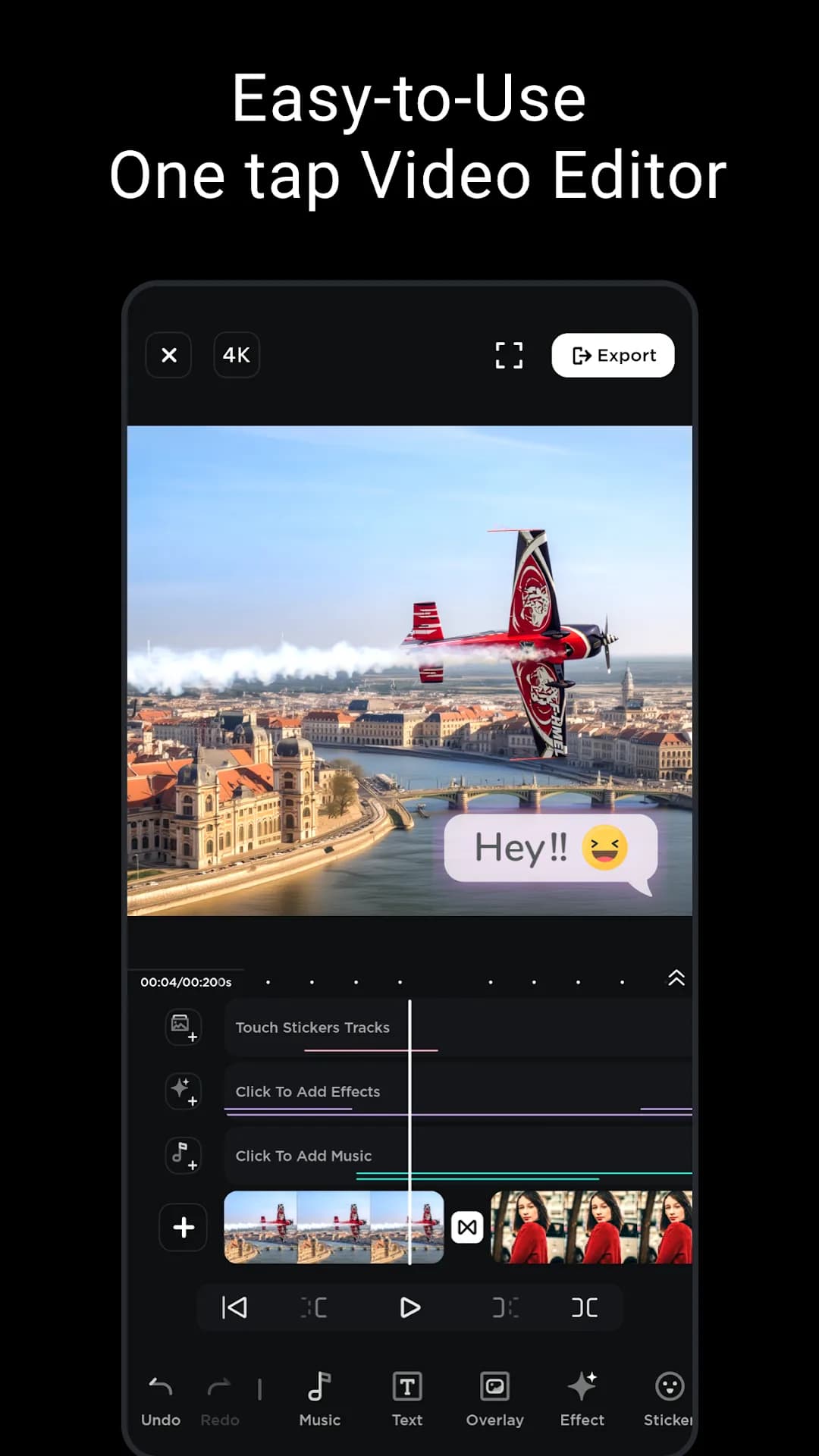Add a new clip with the plus button

pyautogui.click(x=184, y=1227)
